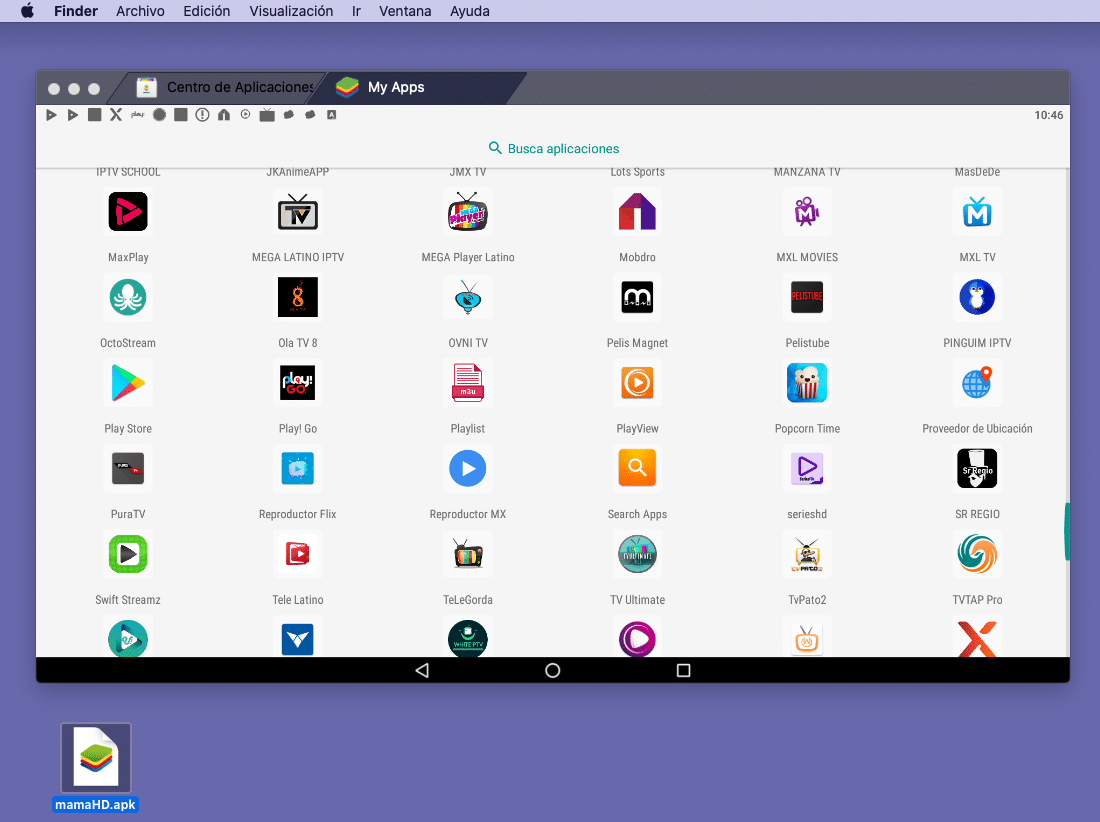Launch Swift Streamz
The width and height of the screenshot is (1100, 822).
pyautogui.click(x=128, y=554)
